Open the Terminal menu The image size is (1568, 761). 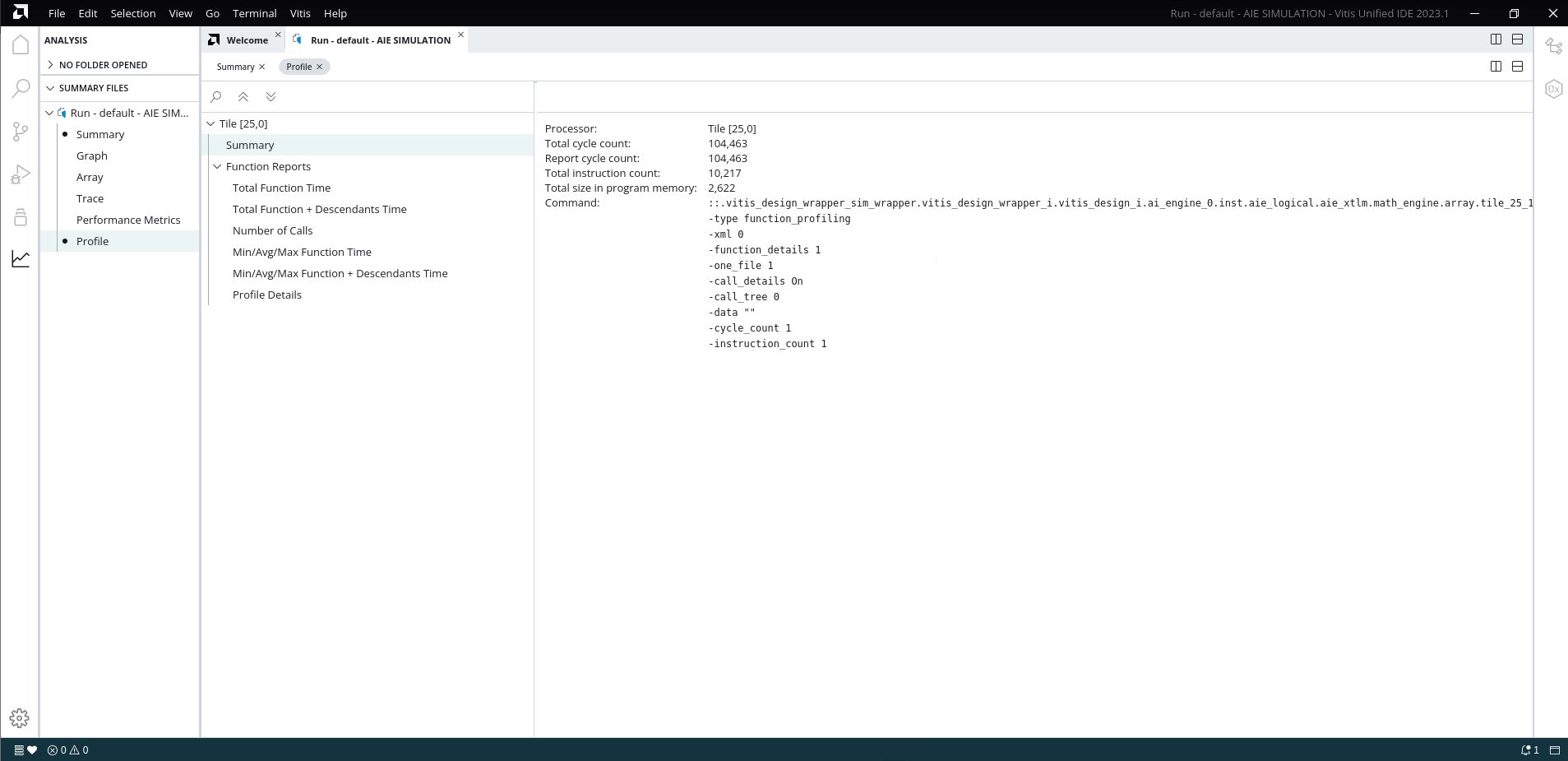pyautogui.click(x=254, y=13)
